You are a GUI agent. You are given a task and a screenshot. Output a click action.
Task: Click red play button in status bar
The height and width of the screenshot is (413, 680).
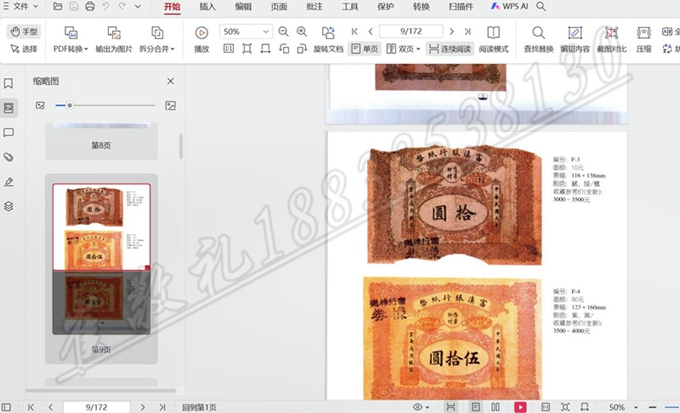[520, 407]
